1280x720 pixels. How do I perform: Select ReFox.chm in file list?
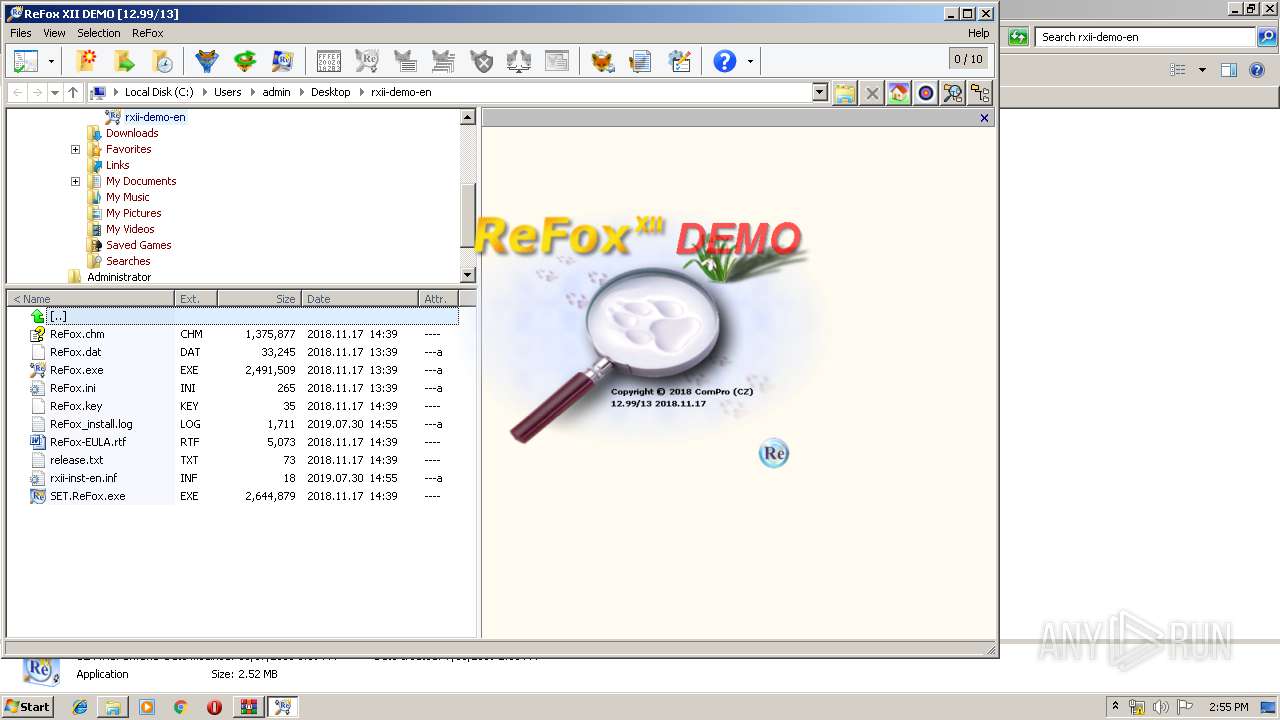click(x=77, y=334)
